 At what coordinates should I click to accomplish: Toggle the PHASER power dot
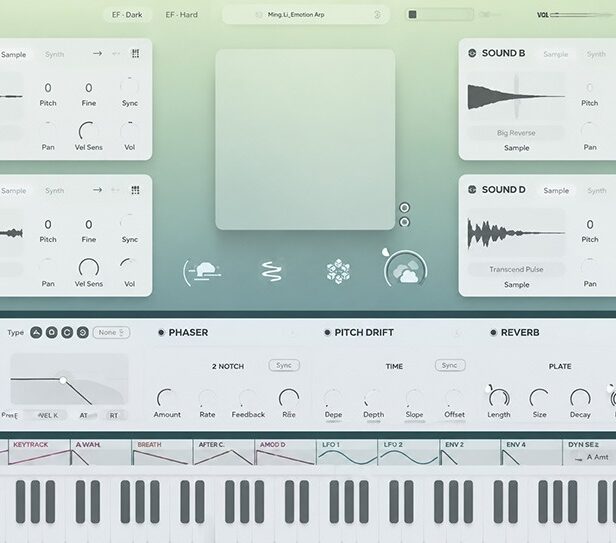pyautogui.click(x=161, y=332)
